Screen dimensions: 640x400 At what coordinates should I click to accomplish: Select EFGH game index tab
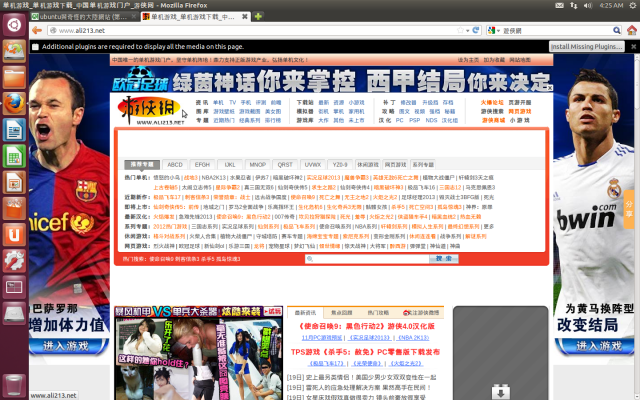point(202,164)
